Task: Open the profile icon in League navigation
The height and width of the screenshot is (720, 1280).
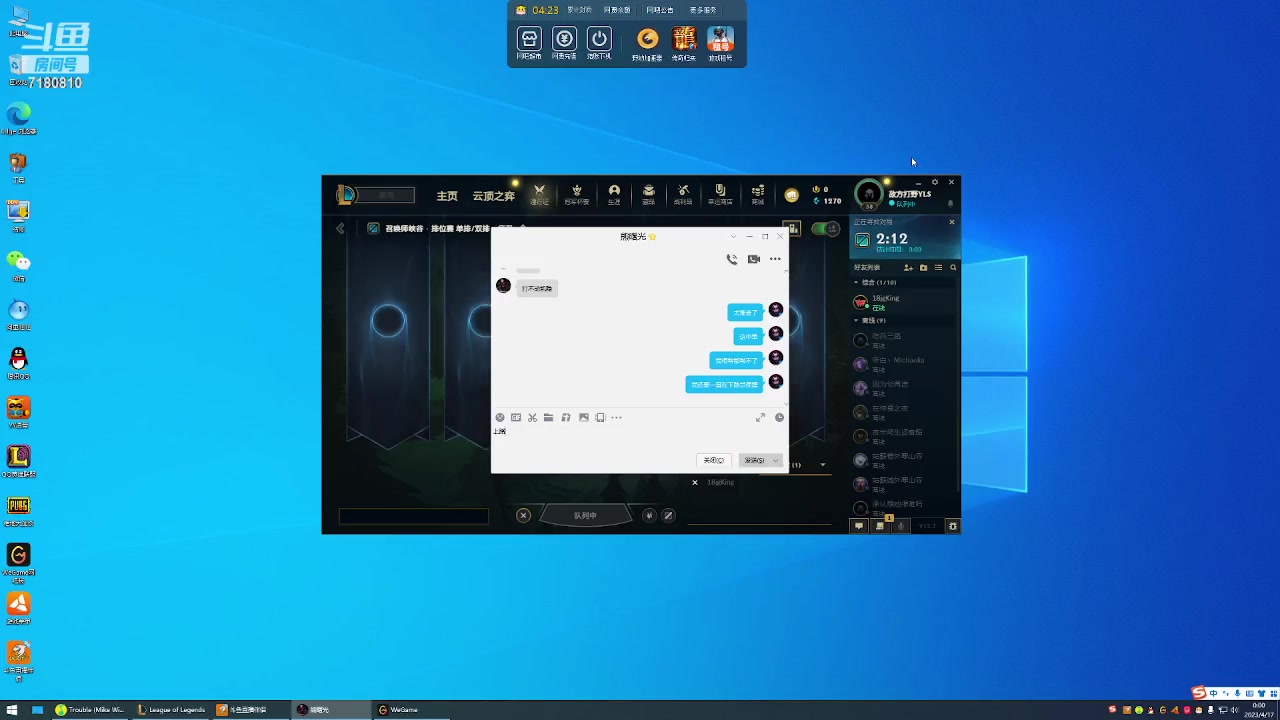Action: (x=614, y=194)
